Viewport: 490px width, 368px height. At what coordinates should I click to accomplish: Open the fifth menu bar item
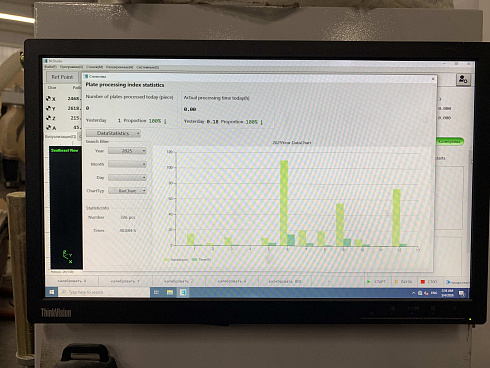[148, 67]
